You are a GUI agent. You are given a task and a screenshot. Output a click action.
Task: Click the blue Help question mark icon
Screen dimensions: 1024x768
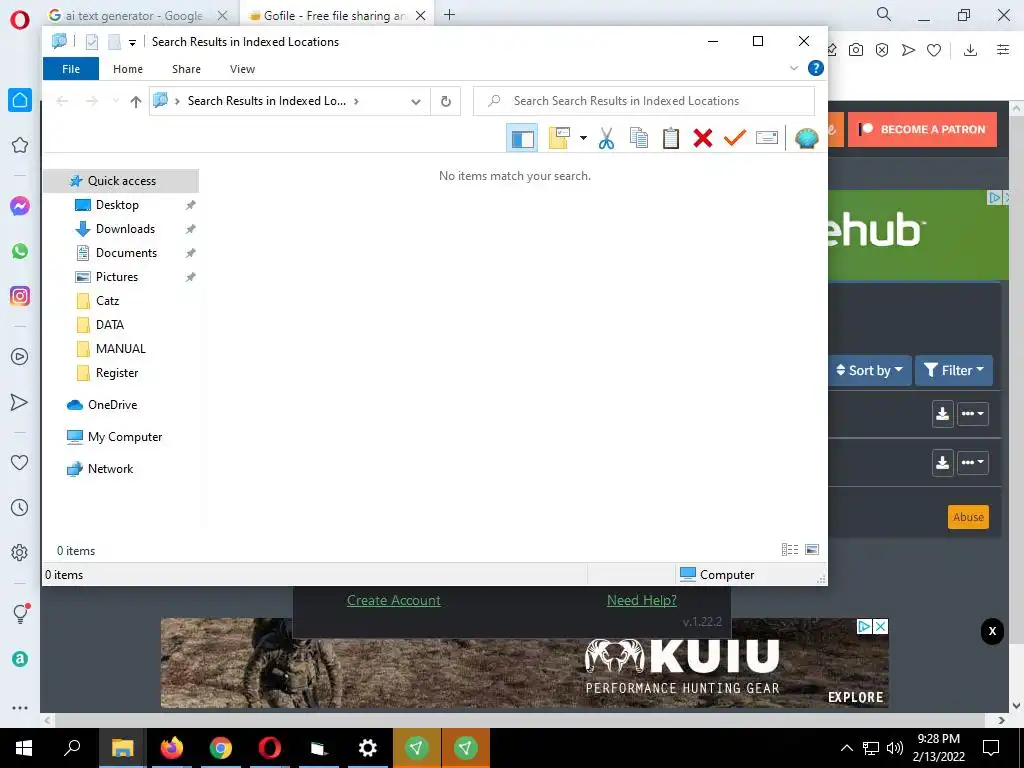click(x=816, y=68)
